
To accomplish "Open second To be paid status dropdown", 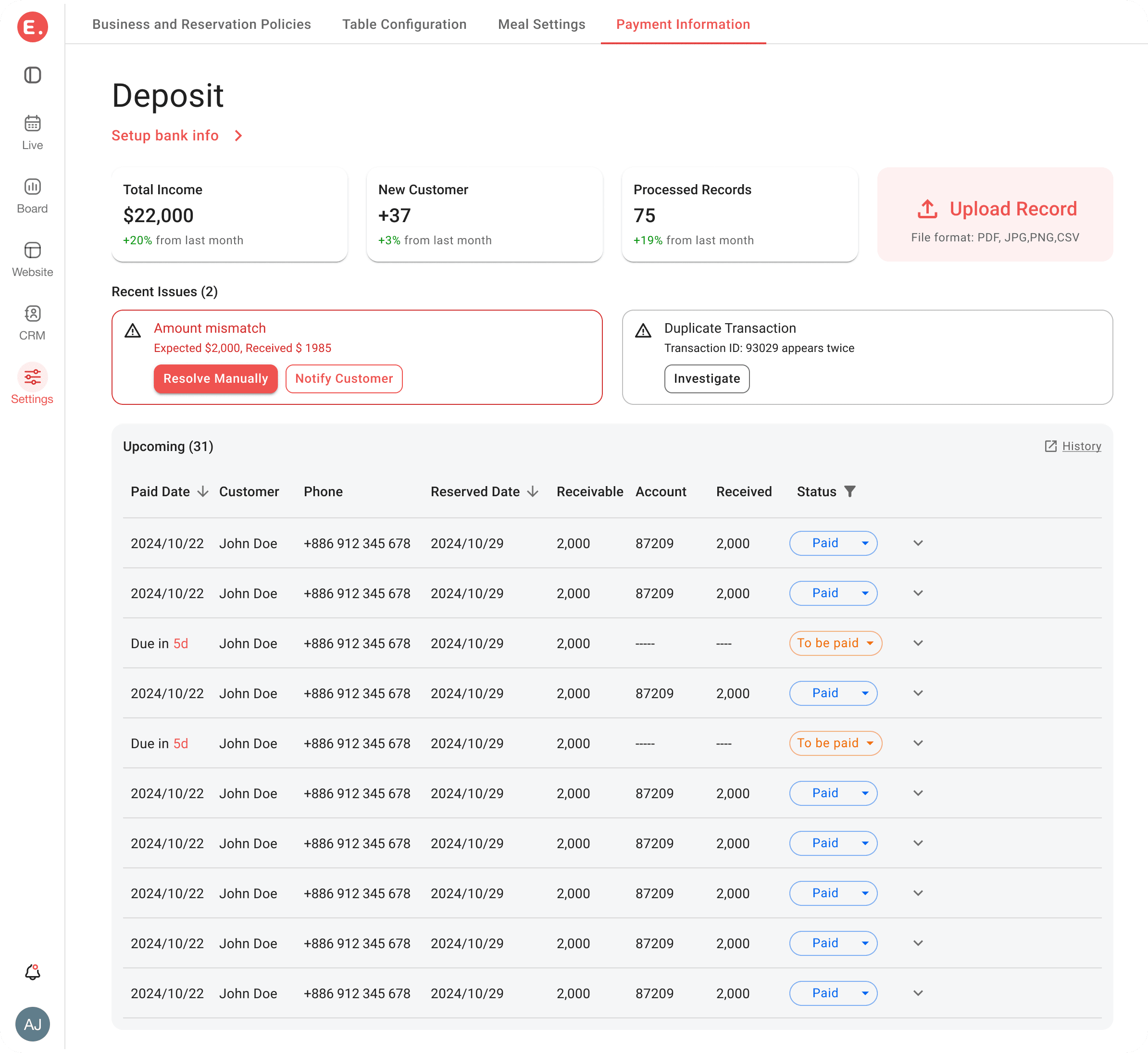I will (836, 744).
